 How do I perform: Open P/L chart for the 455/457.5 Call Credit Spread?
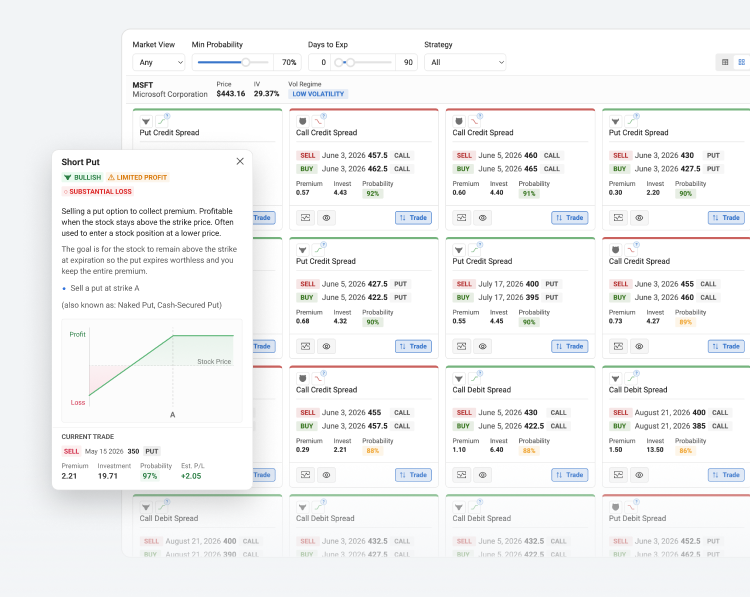306,475
